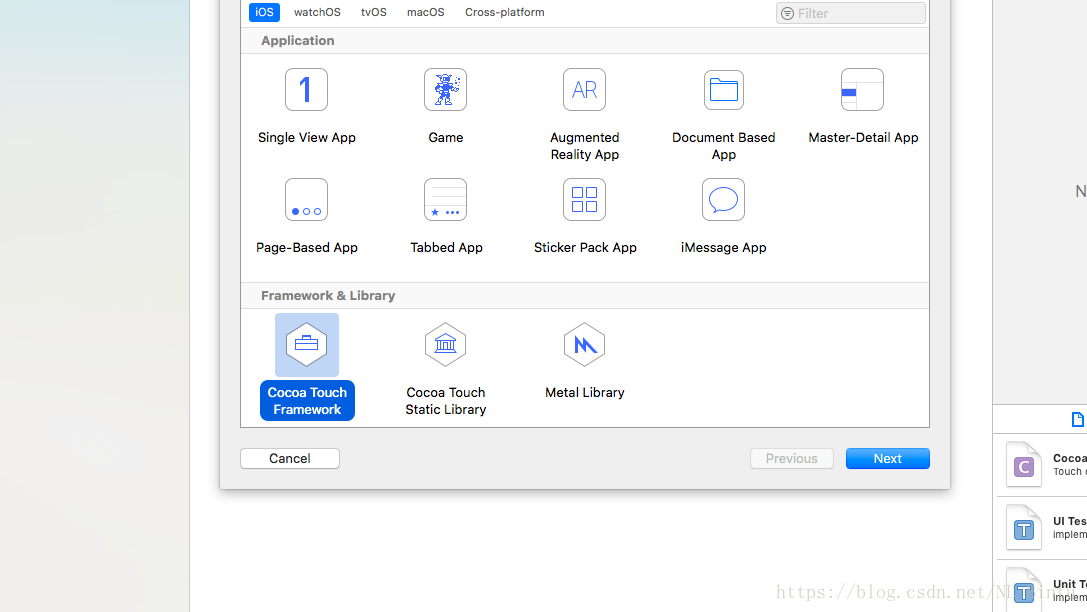The height and width of the screenshot is (612, 1087).
Task: Pick the Augmented Reality App icon
Action: pyautogui.click(x=584, y=89)
